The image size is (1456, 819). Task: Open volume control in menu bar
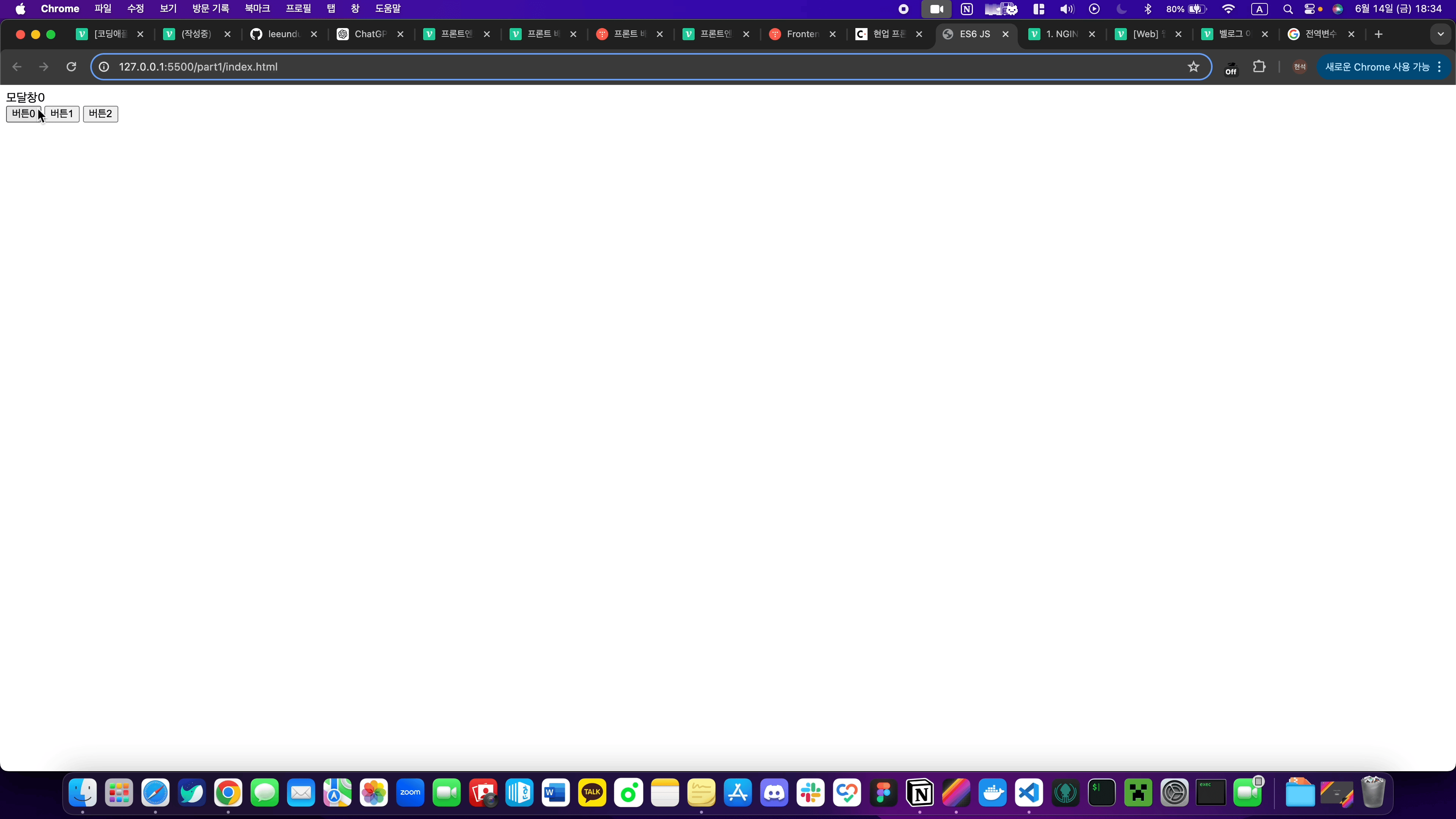(x=1067, y=9)
